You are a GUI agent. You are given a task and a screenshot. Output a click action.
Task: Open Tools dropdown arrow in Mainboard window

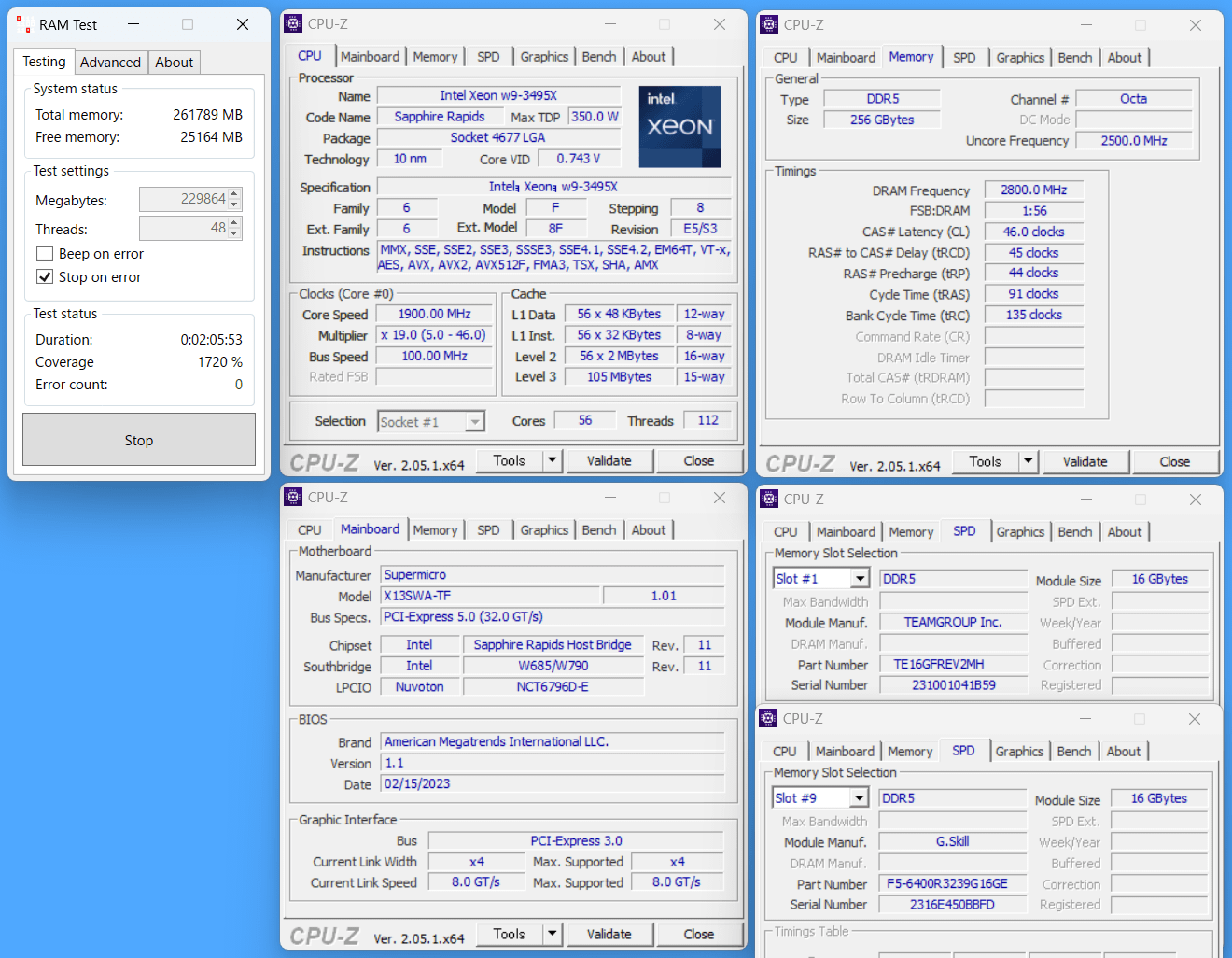552,934
